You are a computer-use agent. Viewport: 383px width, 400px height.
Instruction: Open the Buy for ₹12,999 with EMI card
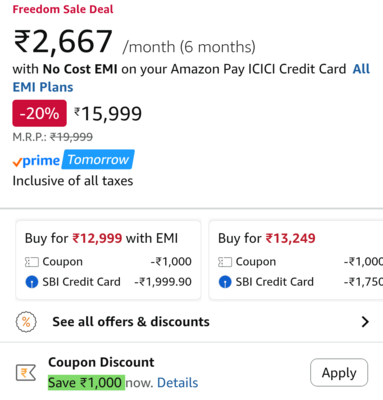point(108,260)
